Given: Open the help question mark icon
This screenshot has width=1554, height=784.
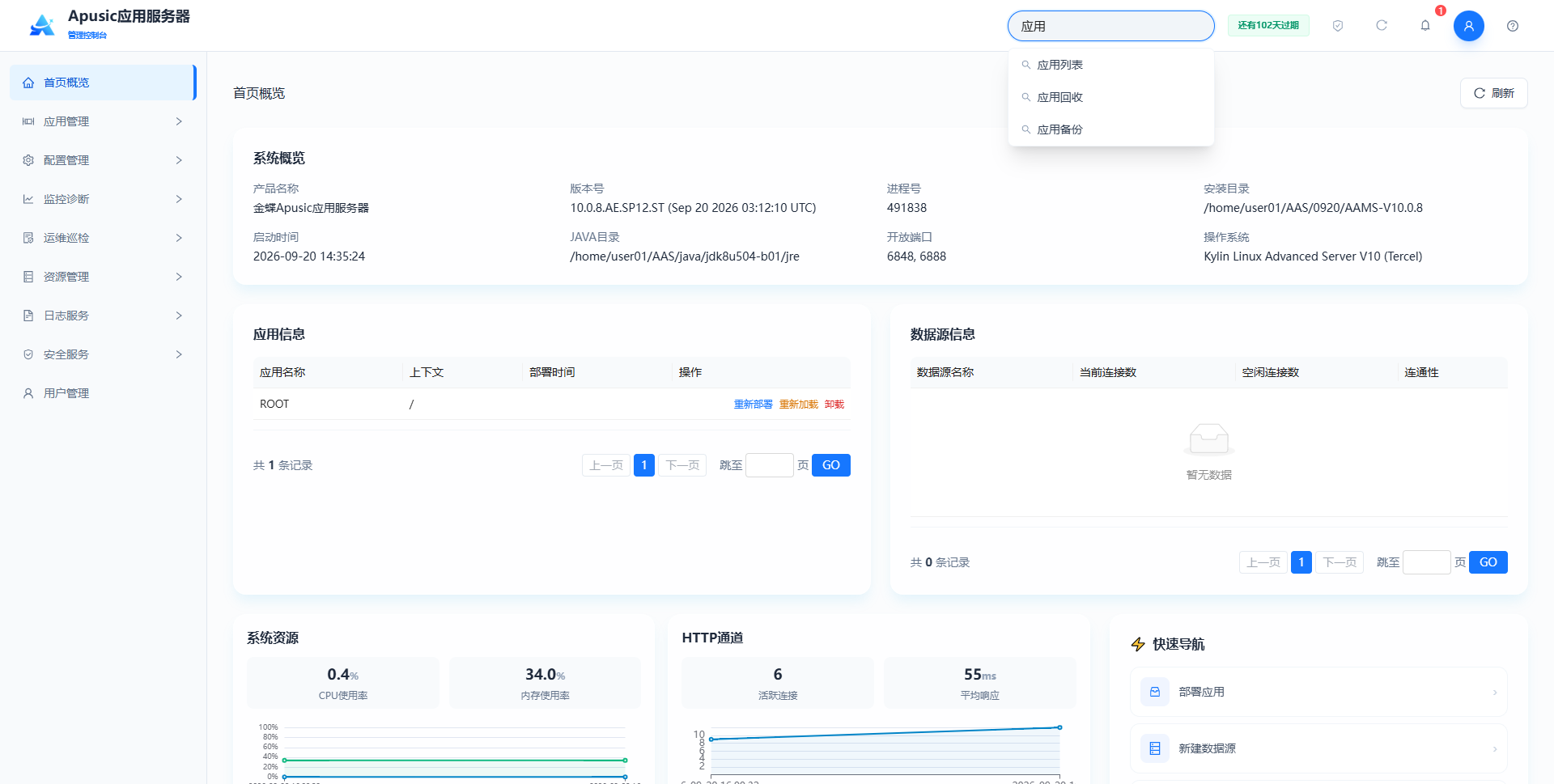Looking at the screenshot, I should pyautogui.click(x=1513, y=26).
